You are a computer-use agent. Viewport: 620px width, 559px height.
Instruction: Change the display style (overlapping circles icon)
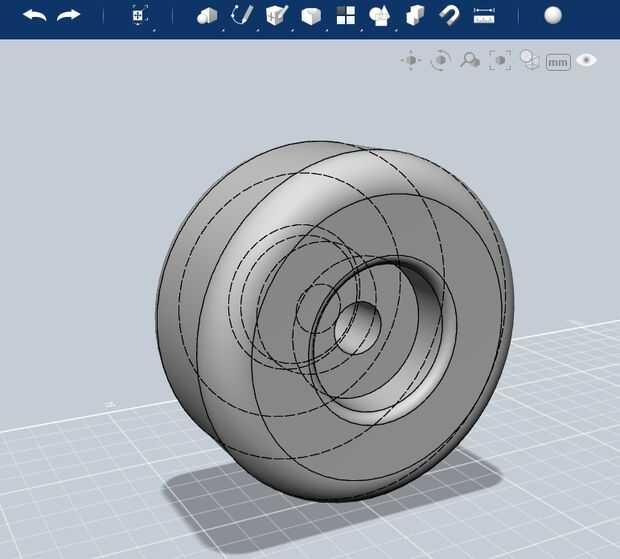click(529, 60)
